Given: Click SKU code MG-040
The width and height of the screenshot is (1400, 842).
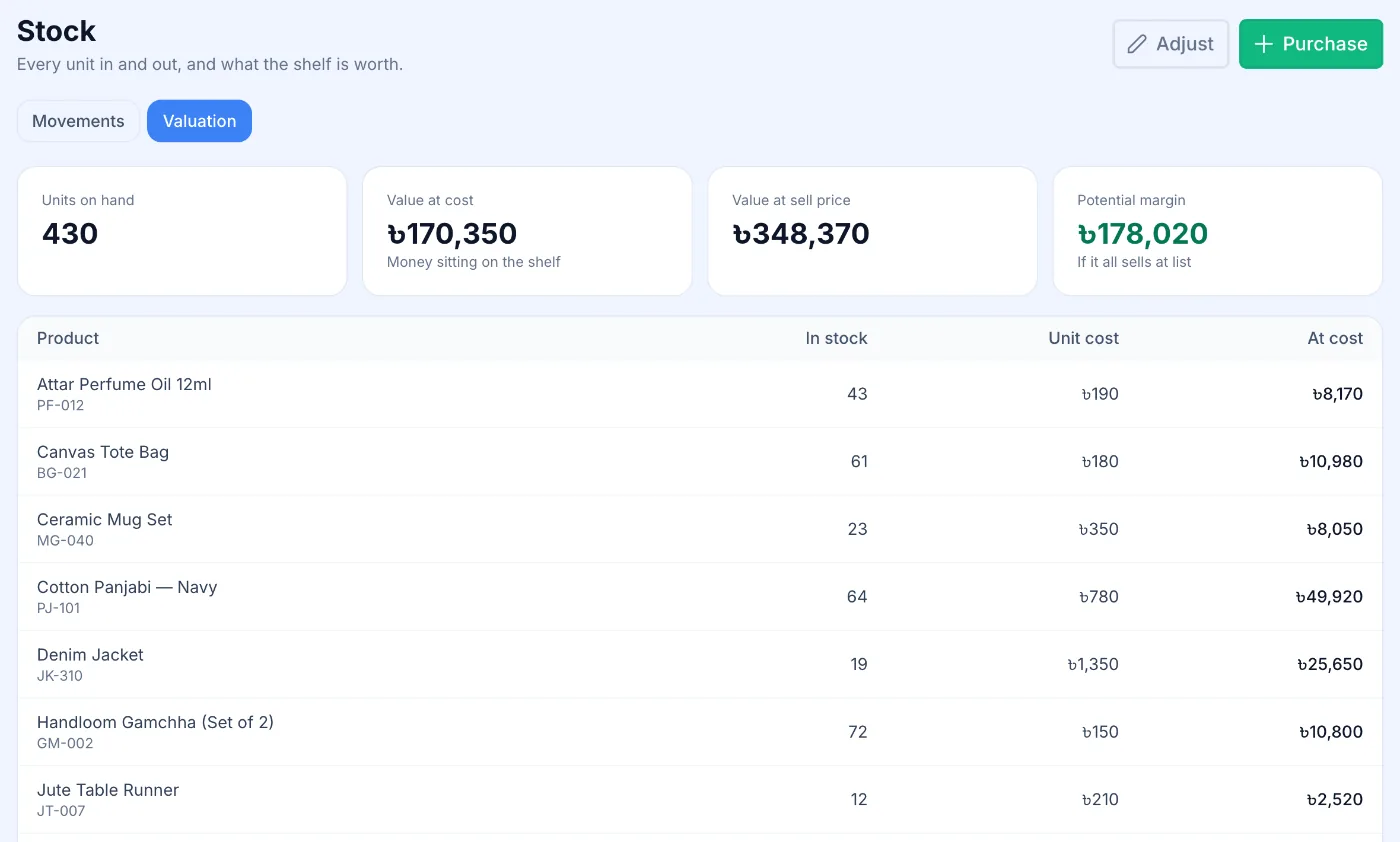Looking at the screenshot, I should (65, 541).
